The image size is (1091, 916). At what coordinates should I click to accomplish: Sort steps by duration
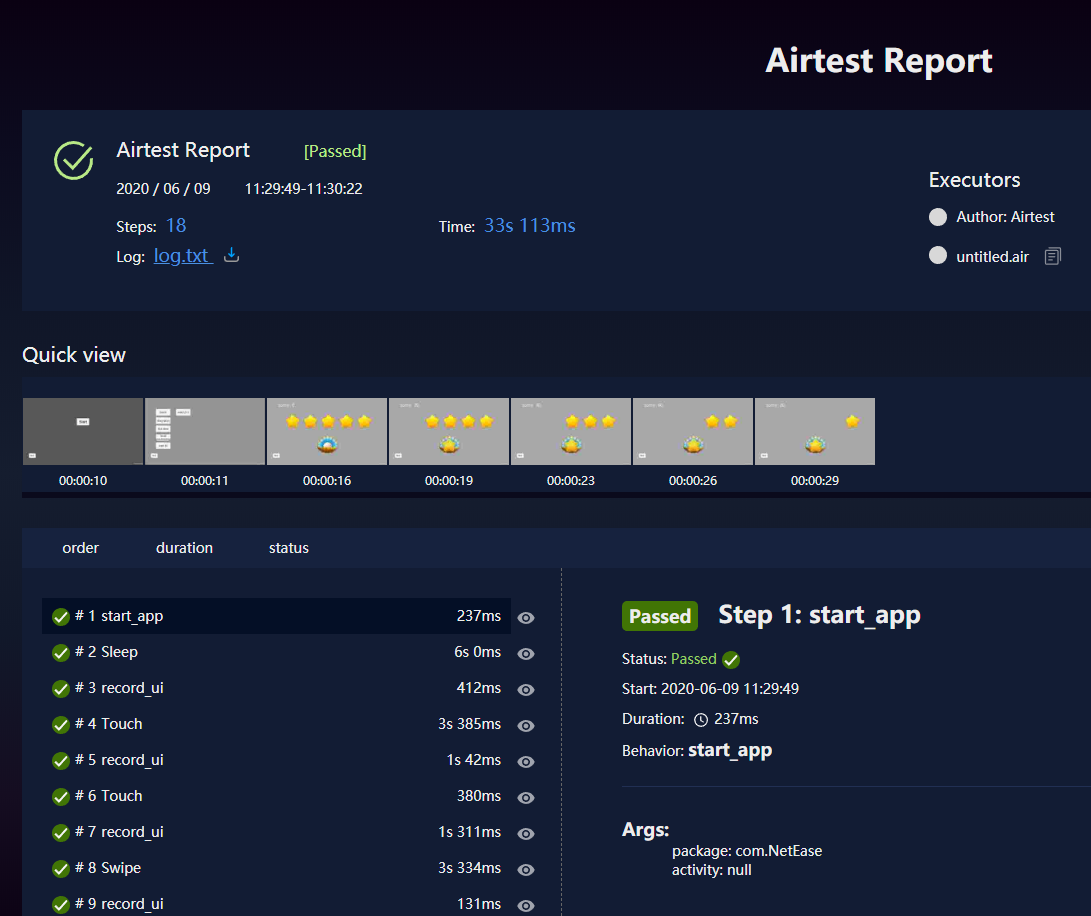point(184,548)
